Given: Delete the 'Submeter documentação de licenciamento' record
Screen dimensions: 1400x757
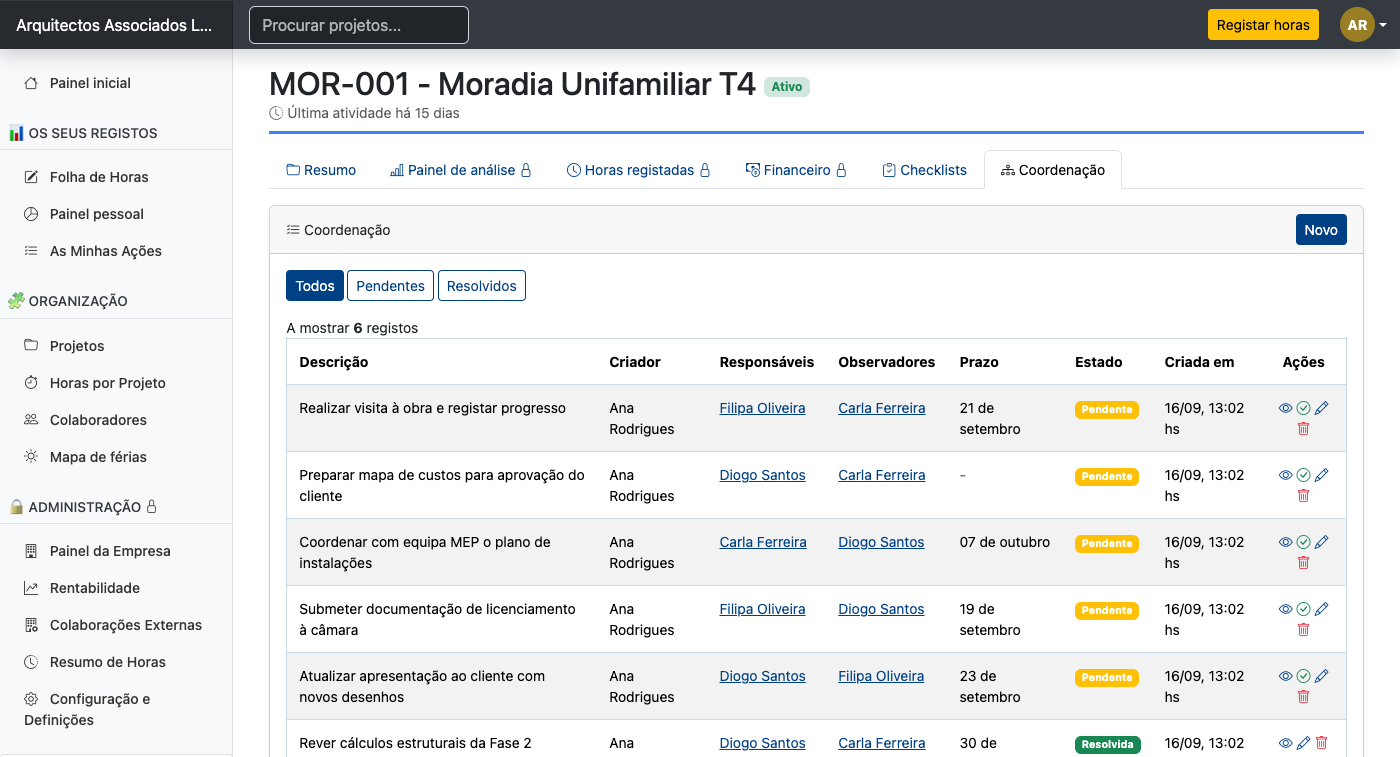Looking at the screenshot, I should [x=1303, y=629].
